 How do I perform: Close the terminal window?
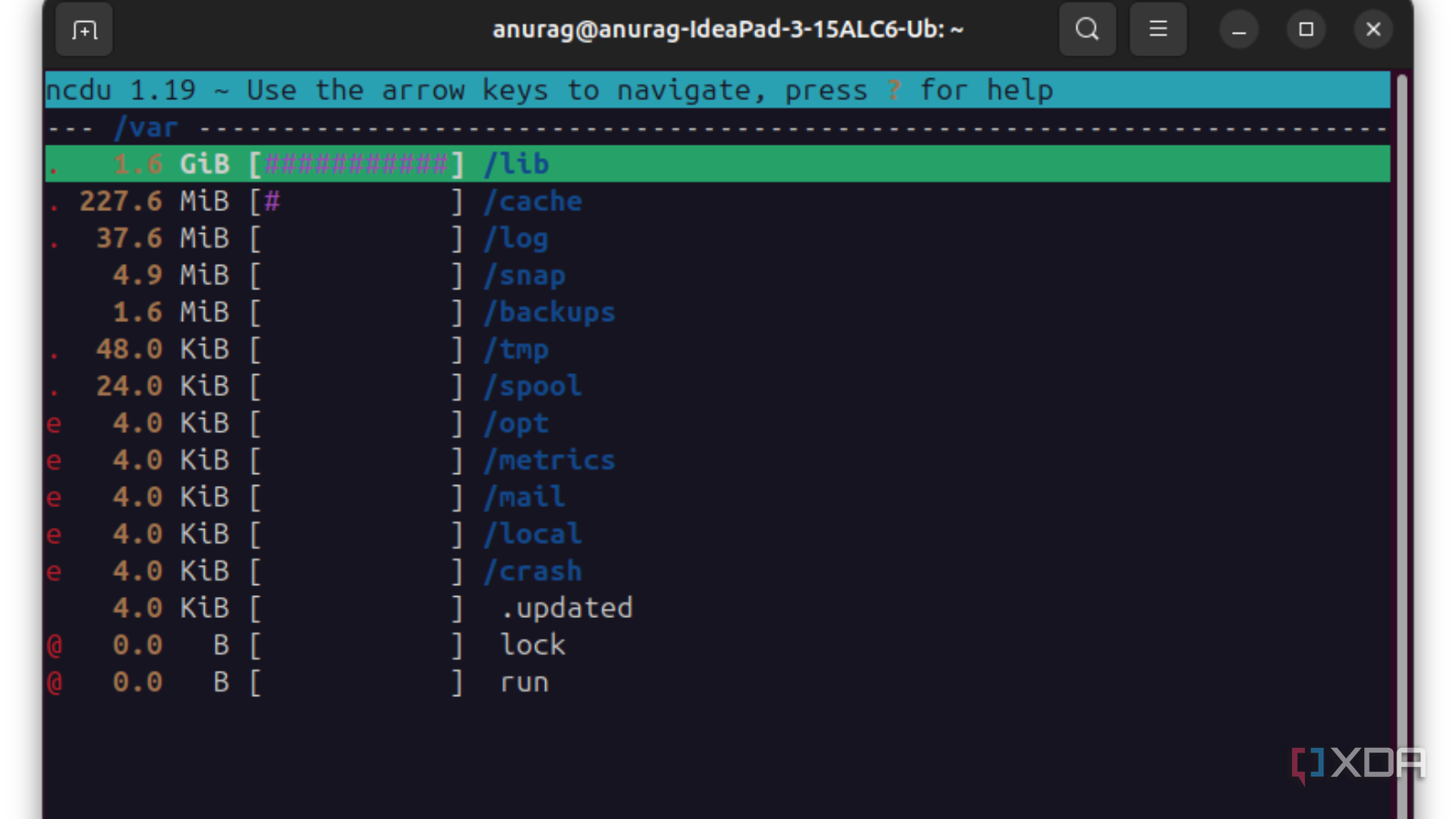1373,30
